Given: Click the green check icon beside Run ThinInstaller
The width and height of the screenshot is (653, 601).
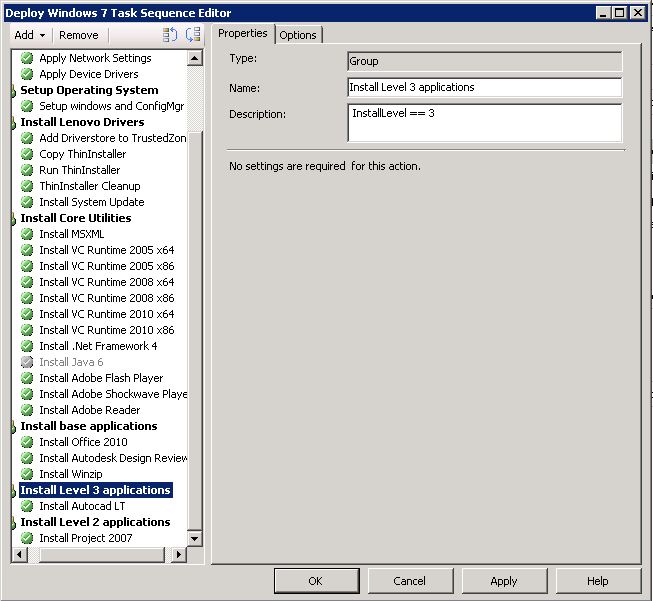Looking at the screenshot, I should (x=27, y=170).
